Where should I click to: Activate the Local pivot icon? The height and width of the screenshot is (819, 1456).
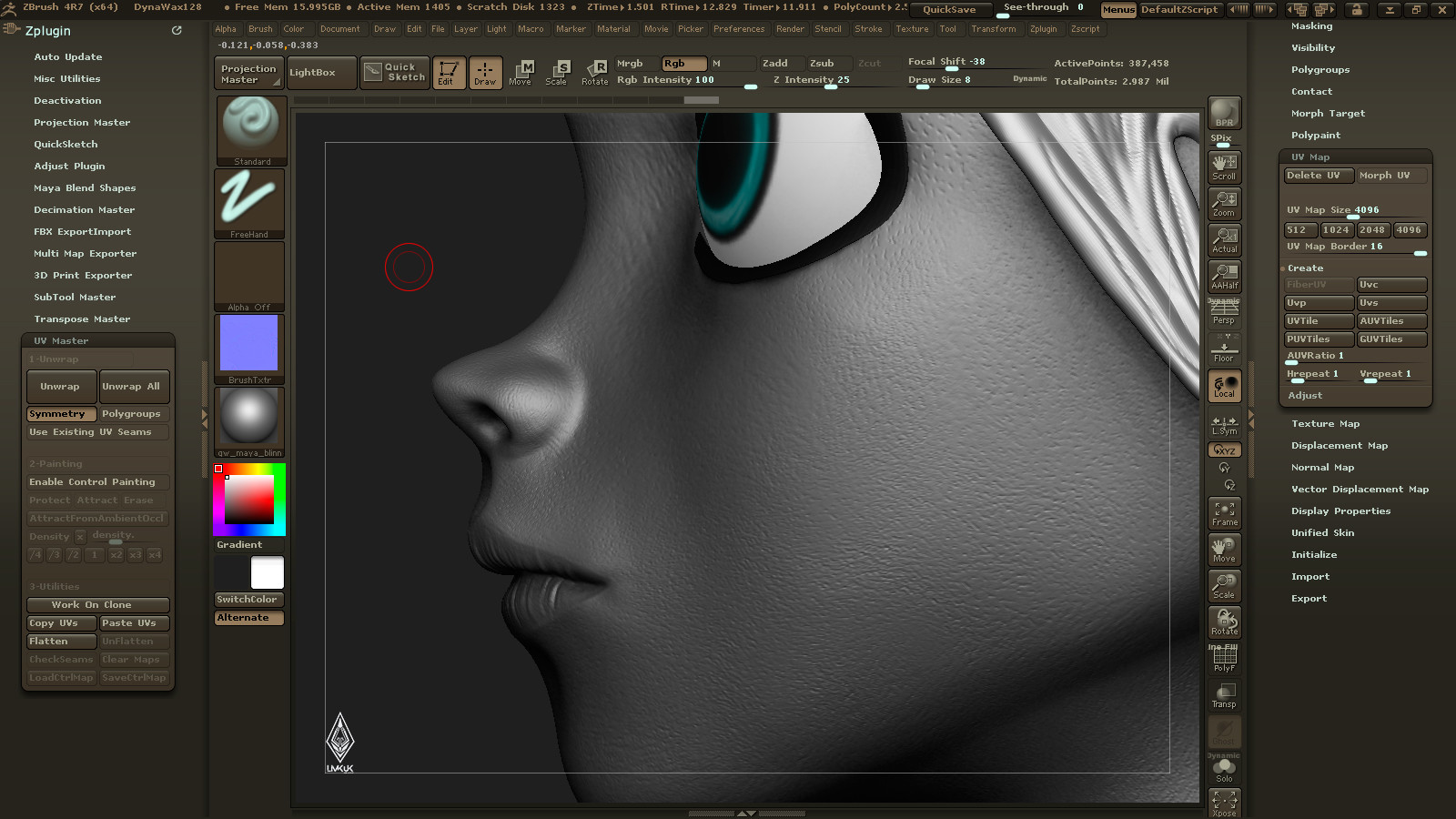coord(1224,385)
